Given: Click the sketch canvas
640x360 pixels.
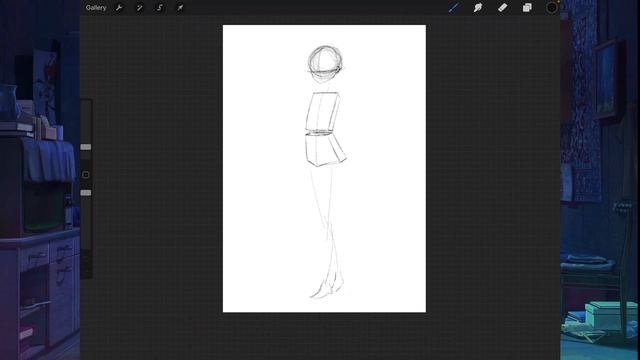Looking at the screenshot, I should pos(324,169).
